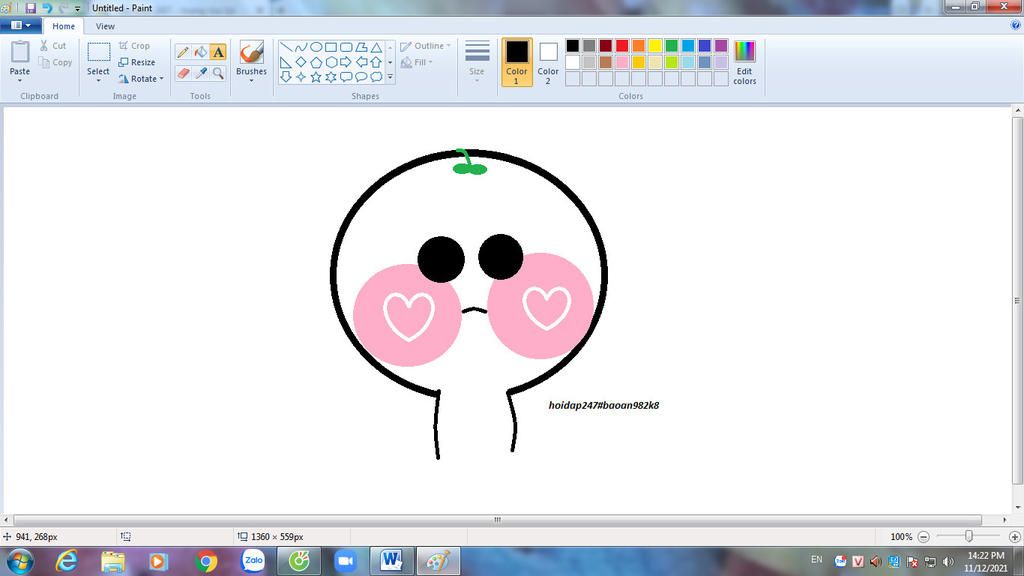Choose the Pentagon shape
This screenshot has height=576, width=1024.
click(316, 62)
